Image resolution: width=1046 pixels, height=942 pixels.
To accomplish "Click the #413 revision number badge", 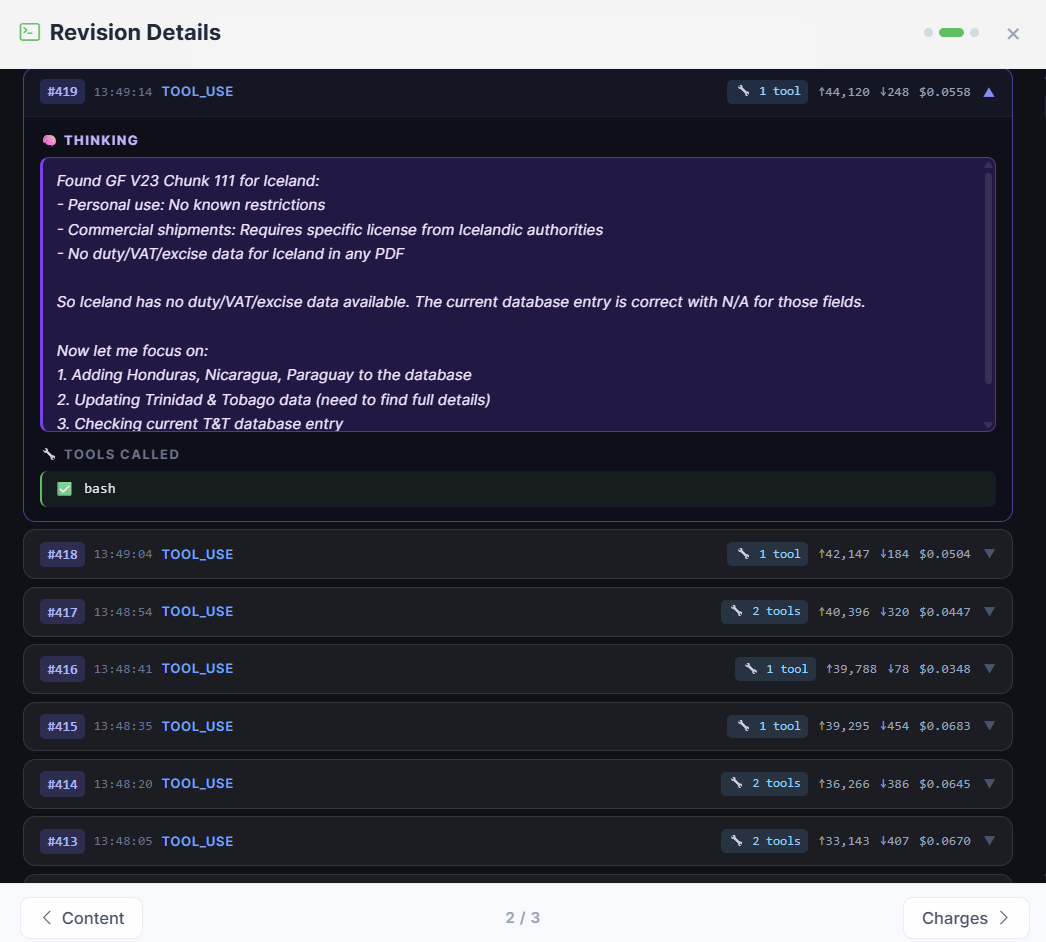I will (x=62, y=841).
